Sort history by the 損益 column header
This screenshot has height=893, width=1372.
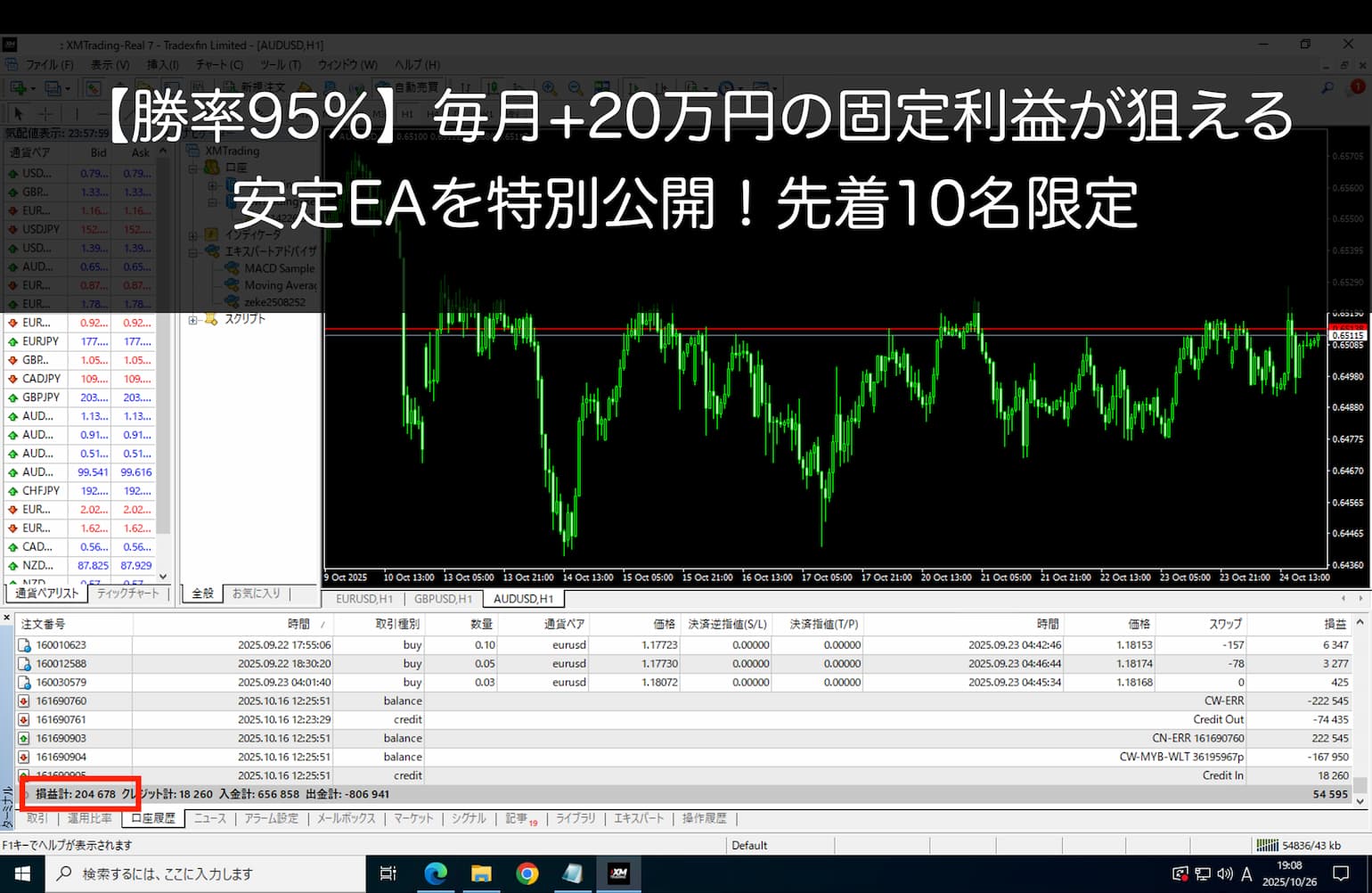tap(1335, 624)
